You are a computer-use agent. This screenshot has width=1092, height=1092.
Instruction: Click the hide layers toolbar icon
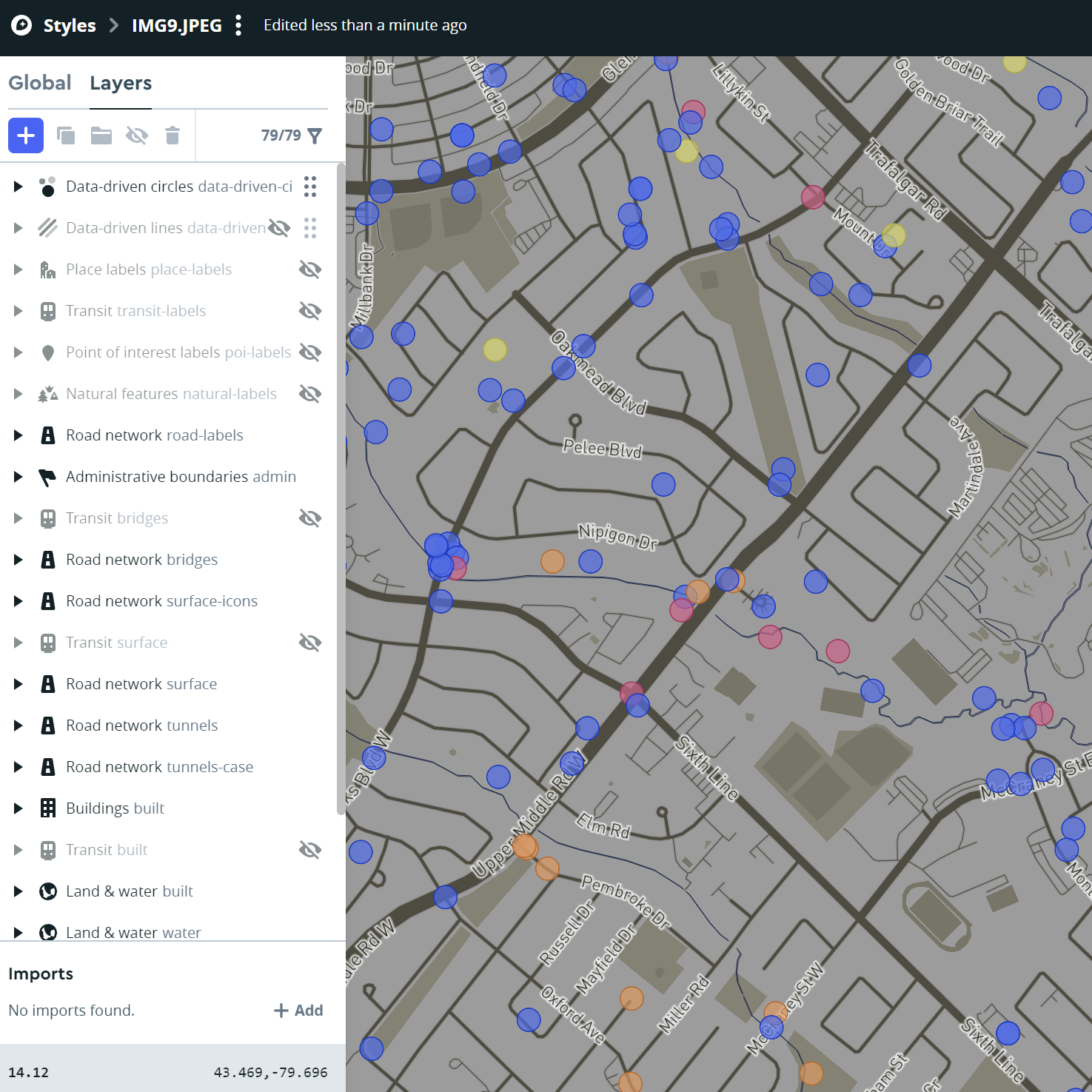tap(137, 135)
